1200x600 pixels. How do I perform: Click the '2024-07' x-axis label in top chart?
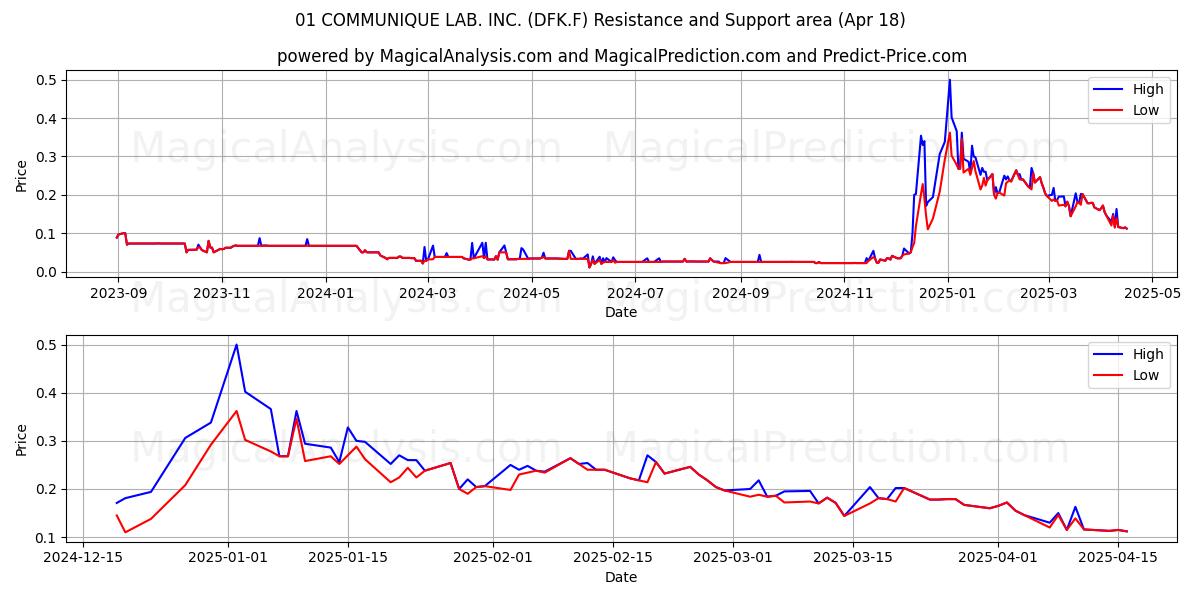(x=636, y=293)
